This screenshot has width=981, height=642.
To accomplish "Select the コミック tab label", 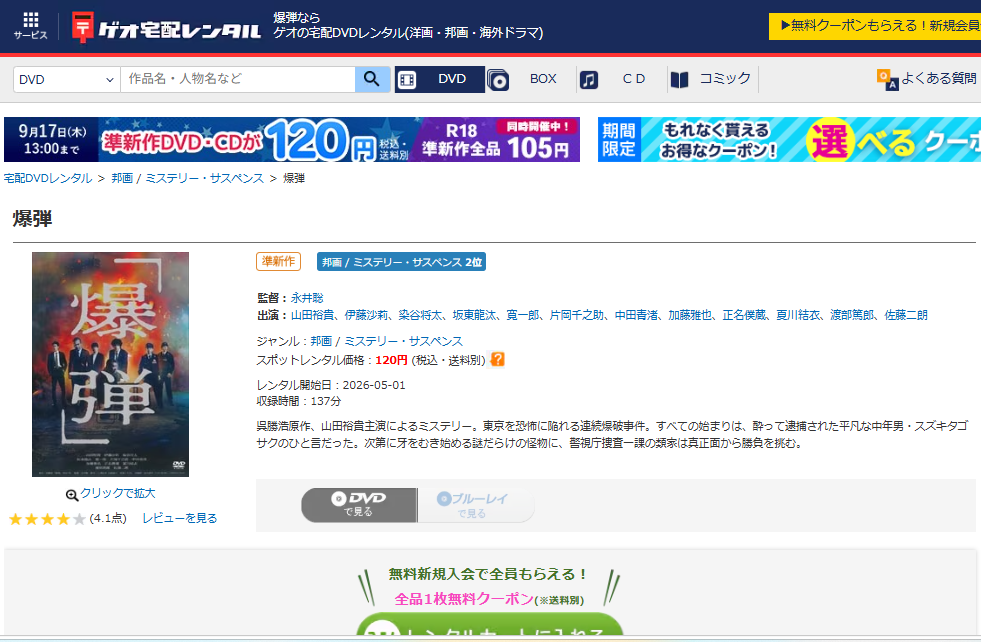I will (x=724, y=78).
